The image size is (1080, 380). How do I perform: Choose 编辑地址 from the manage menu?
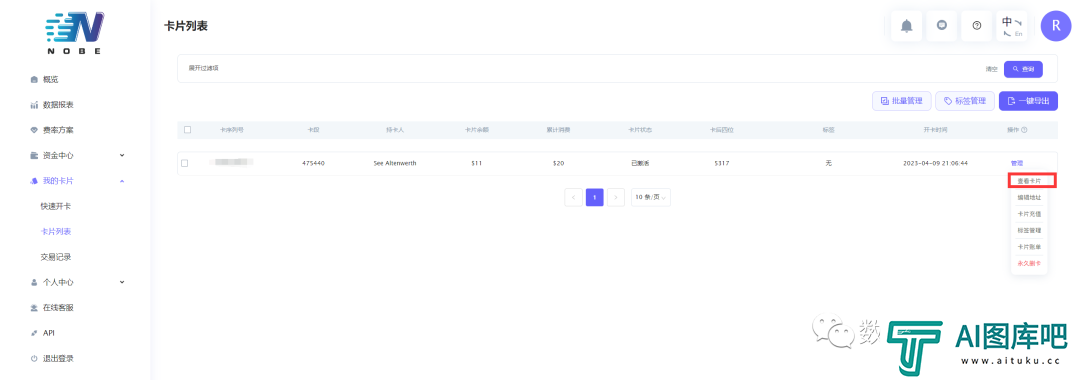click(x=1029, y=198)
